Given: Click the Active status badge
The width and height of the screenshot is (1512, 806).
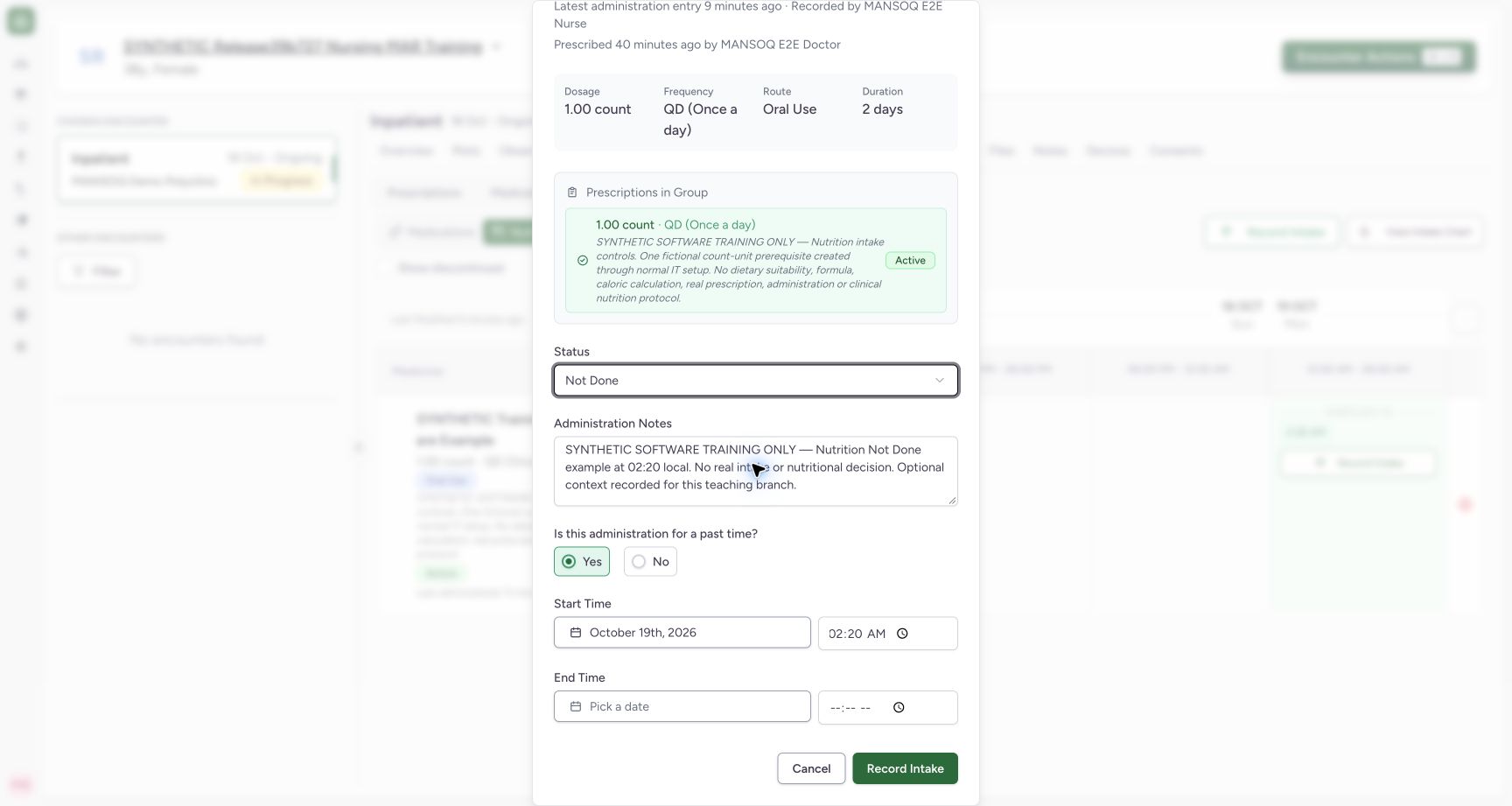Looking at the screenshot, I should pos(910,260).
